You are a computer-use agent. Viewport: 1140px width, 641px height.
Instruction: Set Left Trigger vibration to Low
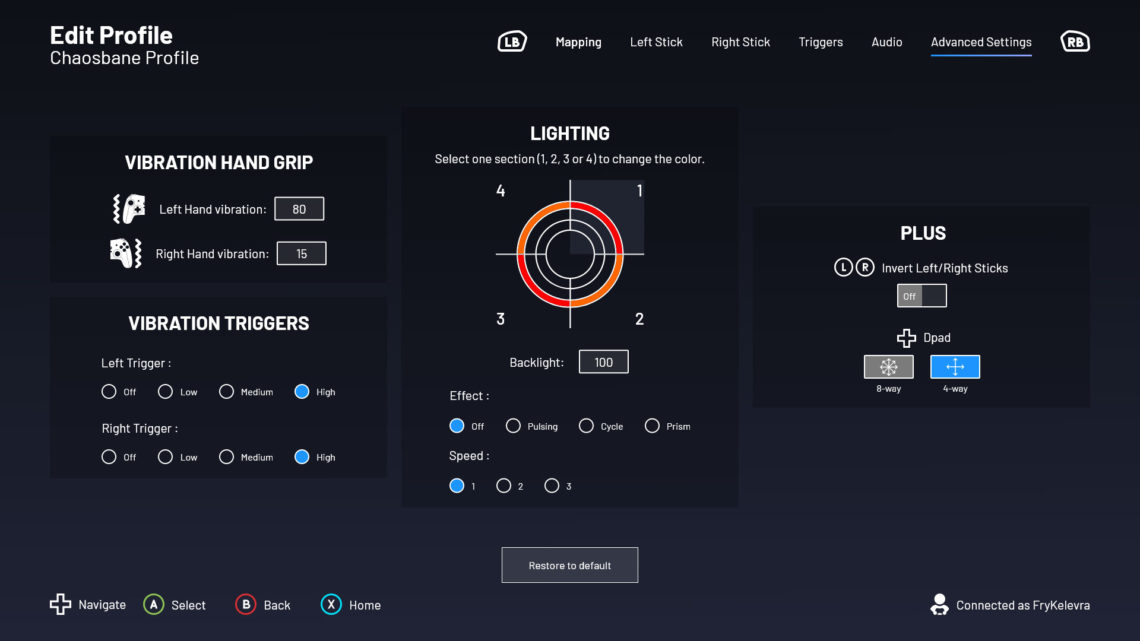165,392
